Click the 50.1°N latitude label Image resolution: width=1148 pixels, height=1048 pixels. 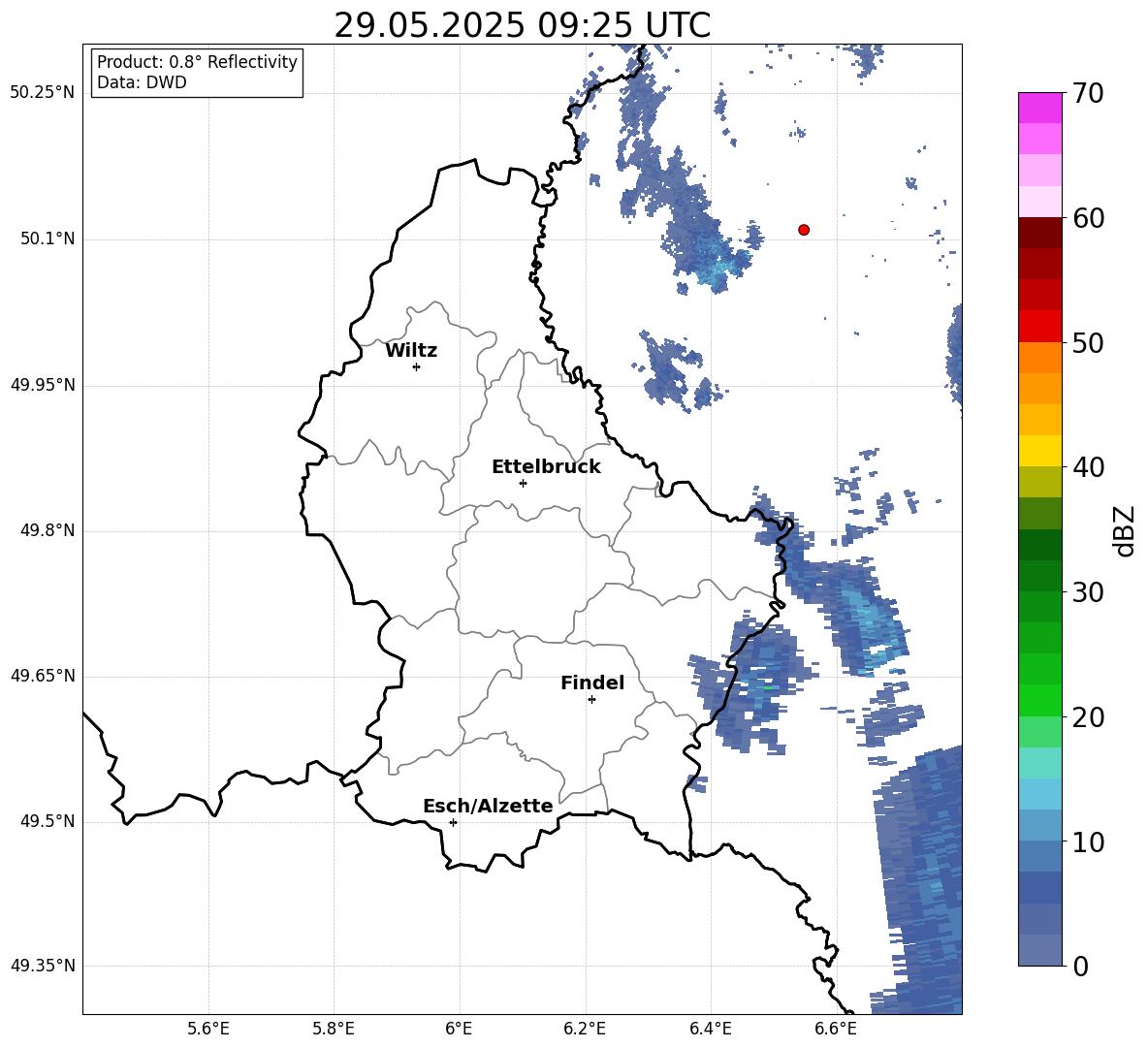(48, 239)
